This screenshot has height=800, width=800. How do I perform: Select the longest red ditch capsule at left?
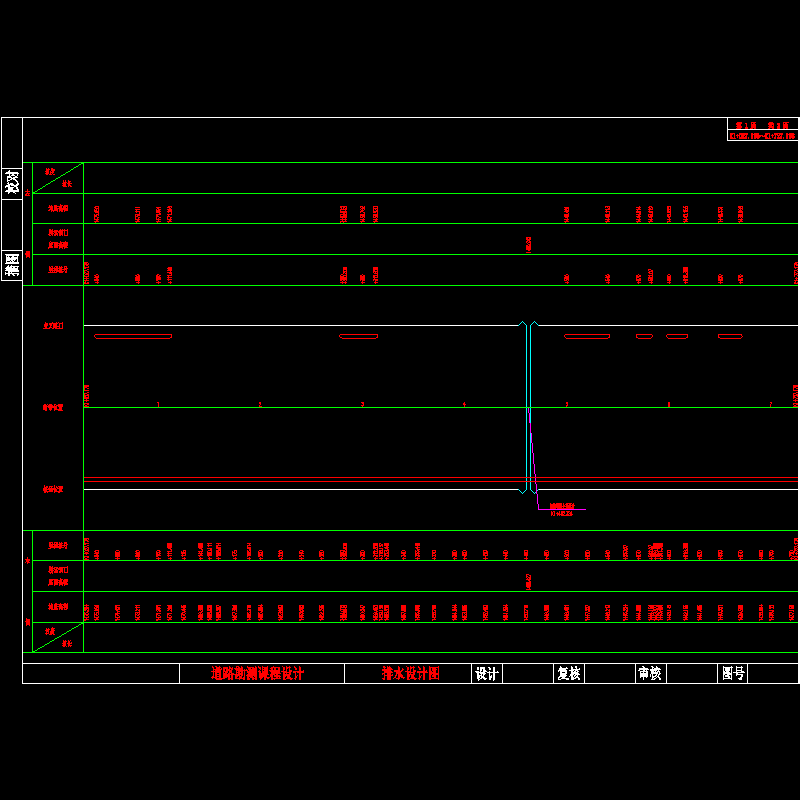click(x=133, y=336)
